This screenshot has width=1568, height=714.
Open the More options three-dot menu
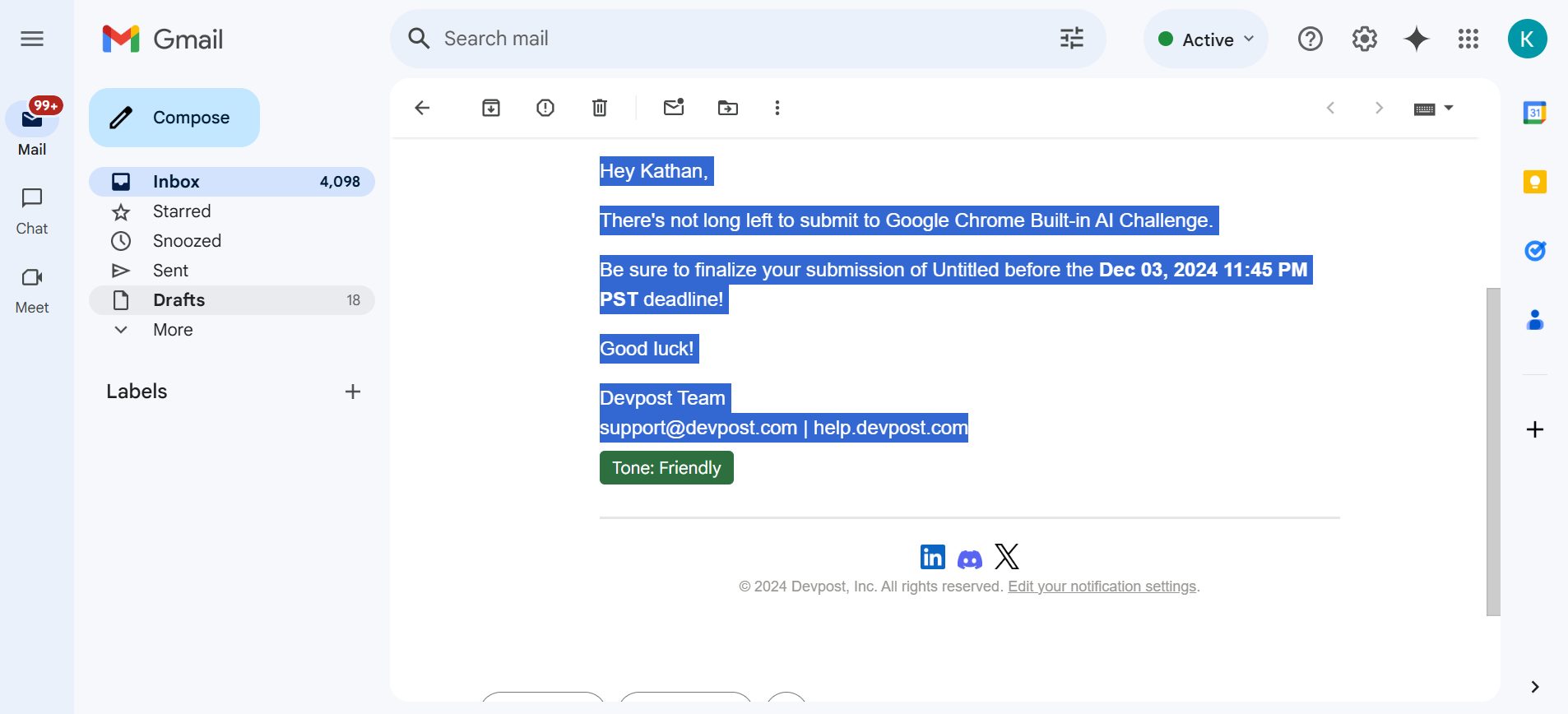(x=777, y=108)
